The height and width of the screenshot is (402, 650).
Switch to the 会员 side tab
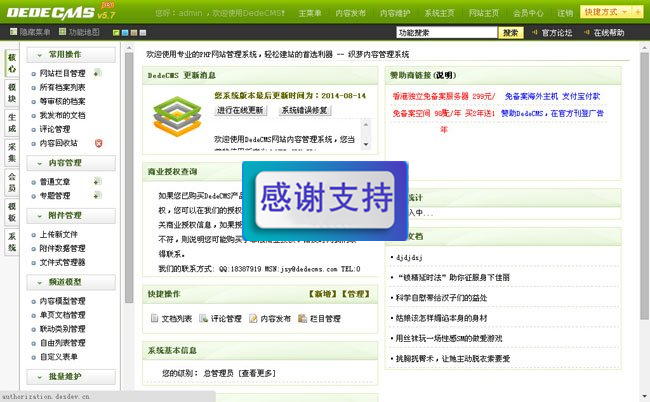(12, 182)
